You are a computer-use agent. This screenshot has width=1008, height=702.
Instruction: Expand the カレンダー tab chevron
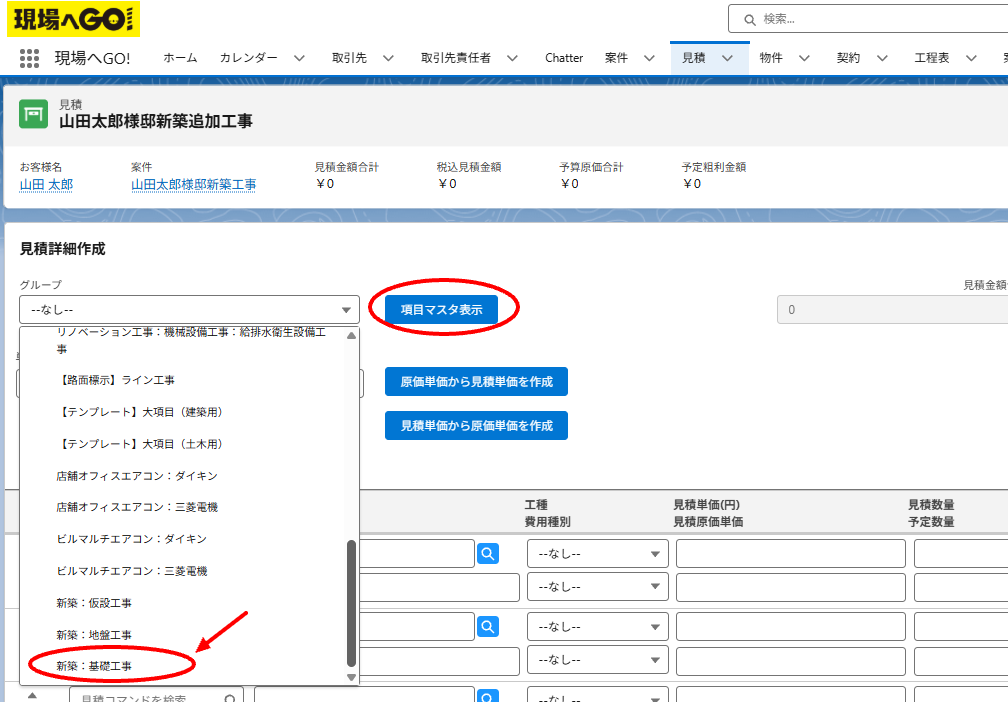tap(299, 58)
